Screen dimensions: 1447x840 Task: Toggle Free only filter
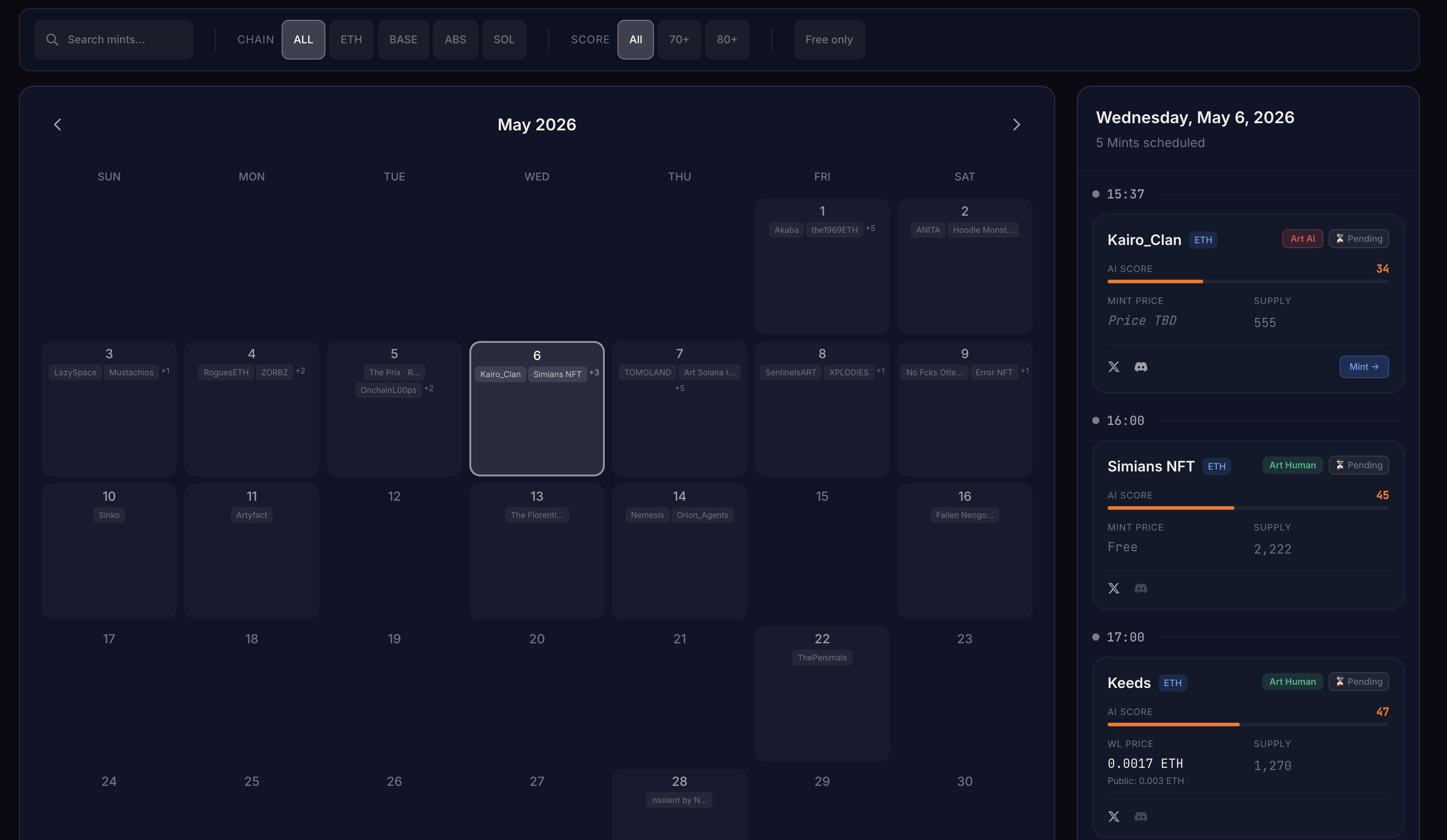point(829,40)
